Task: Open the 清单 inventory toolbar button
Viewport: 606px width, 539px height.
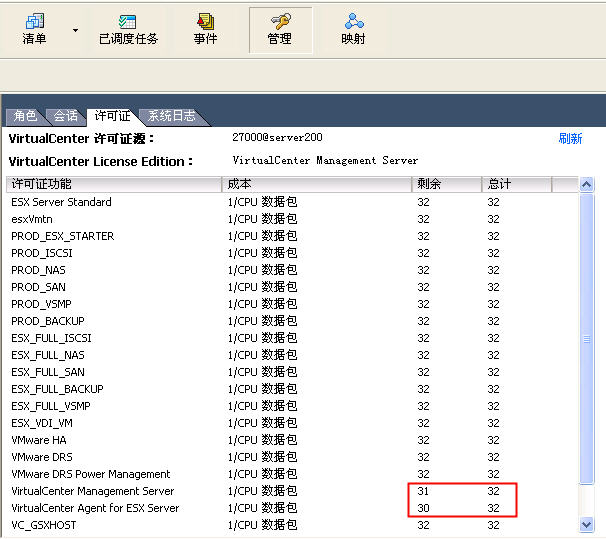Action: coord(34,29)
